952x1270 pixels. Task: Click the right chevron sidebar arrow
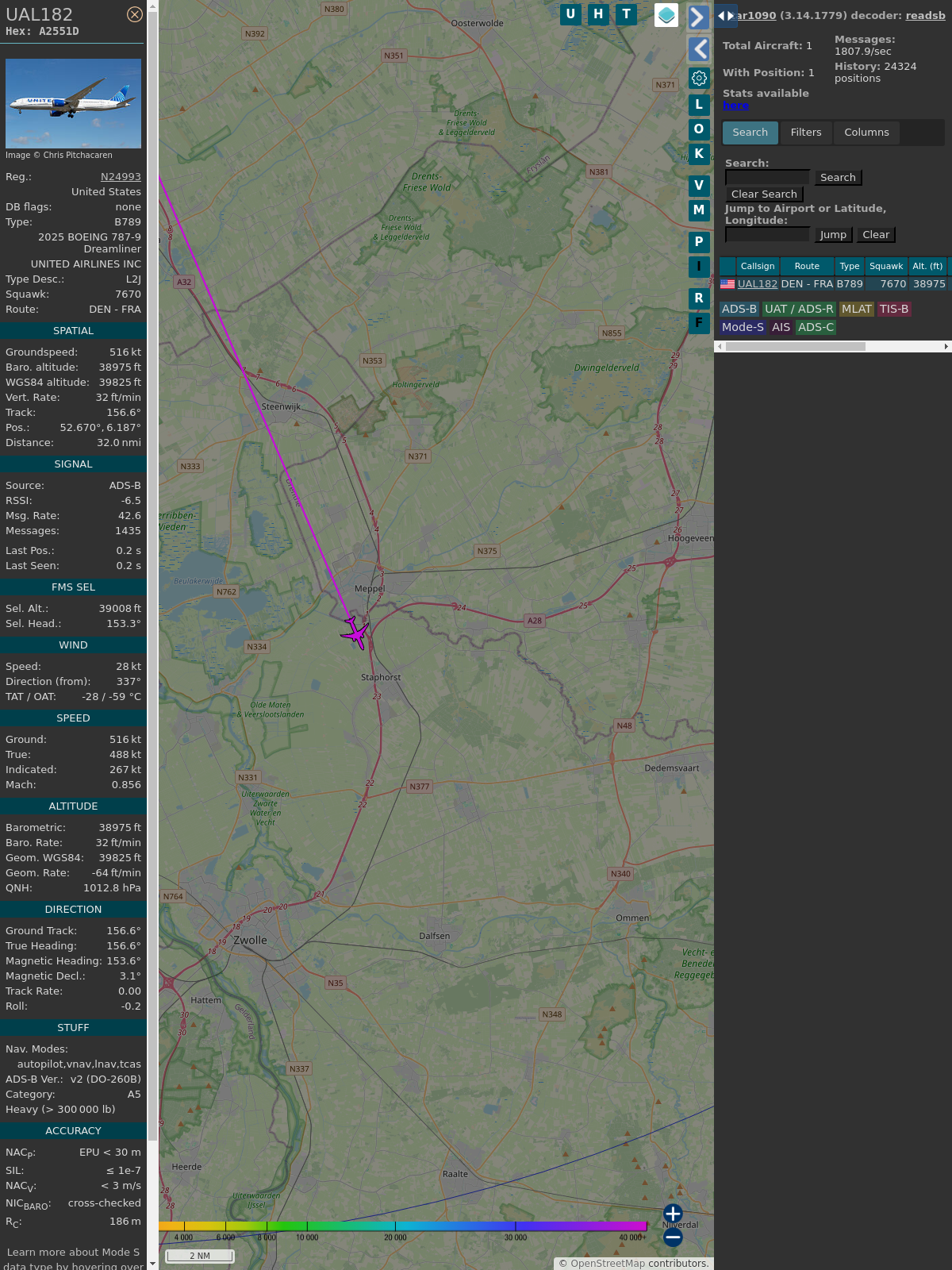pyautogui.click(x=698, y=17)
